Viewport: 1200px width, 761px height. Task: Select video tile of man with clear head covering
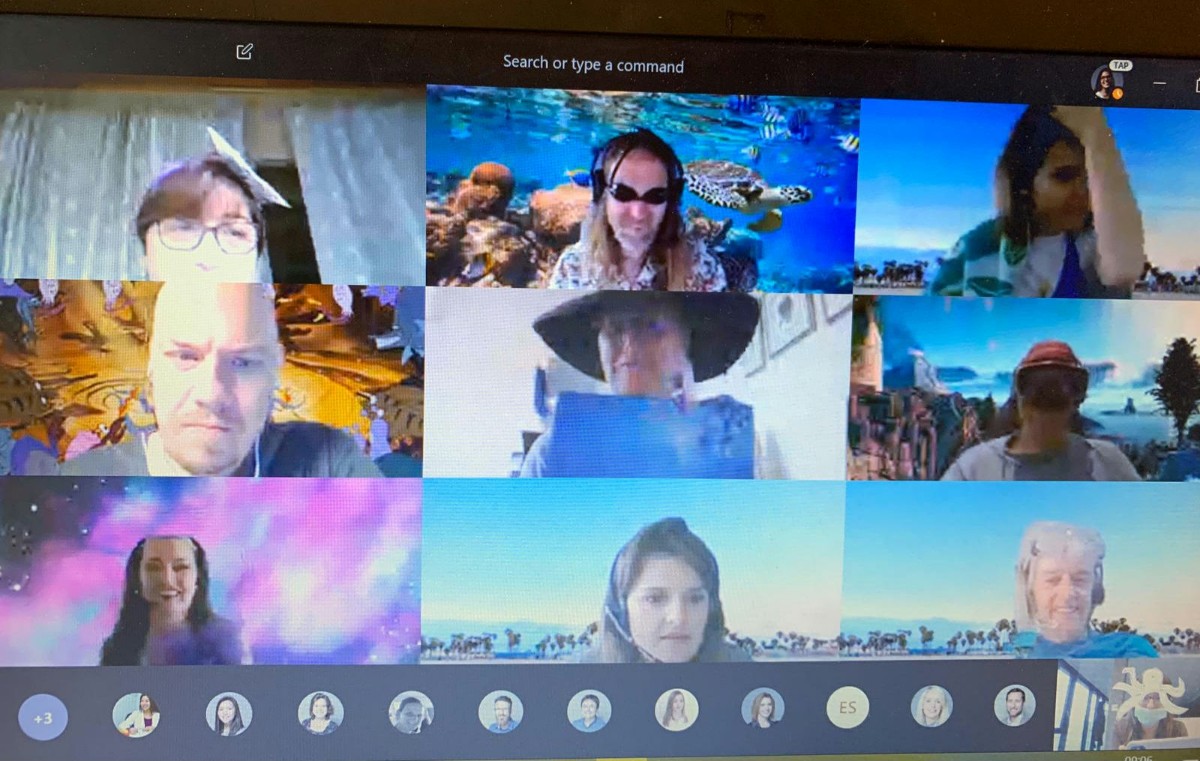1022,570
